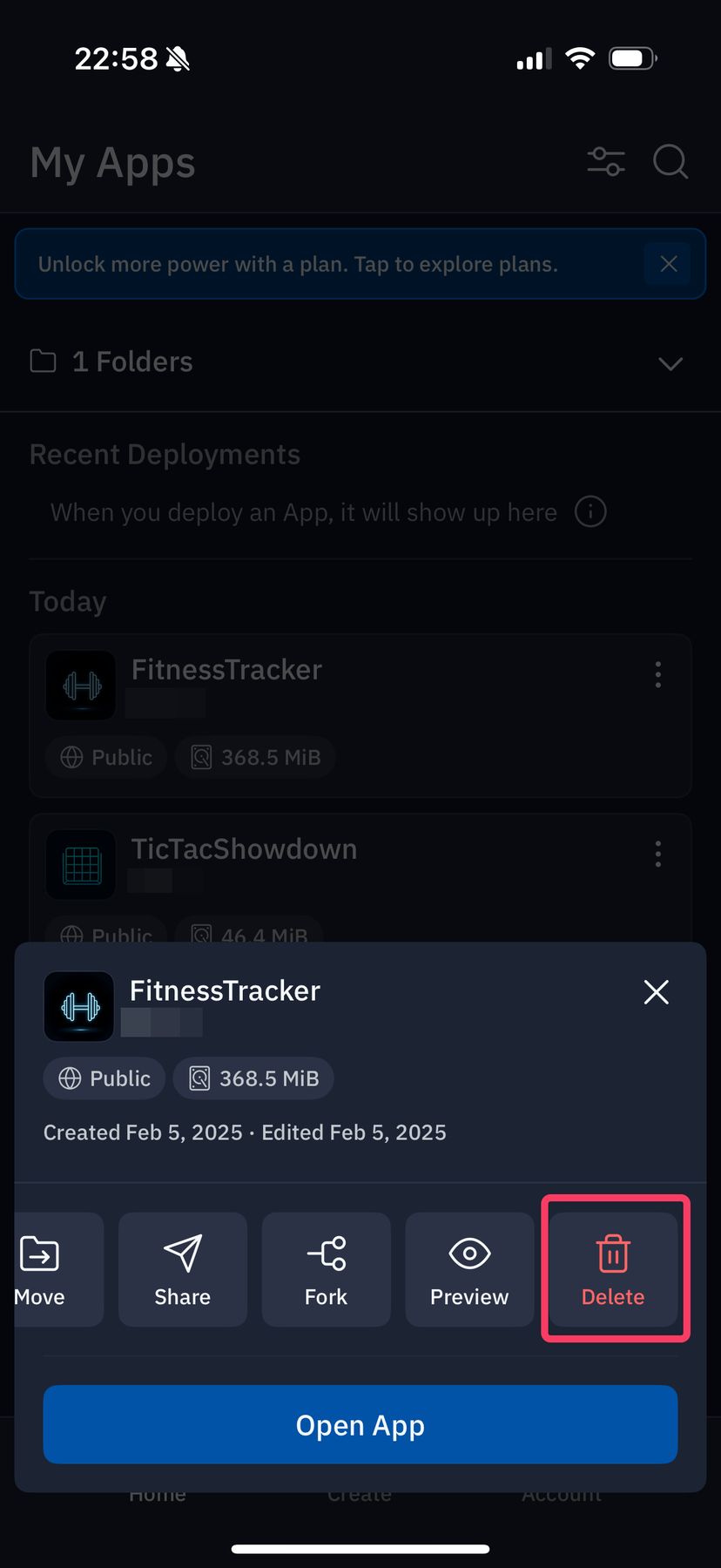Show the Recent Deployments info icon

tap(590, 512)
